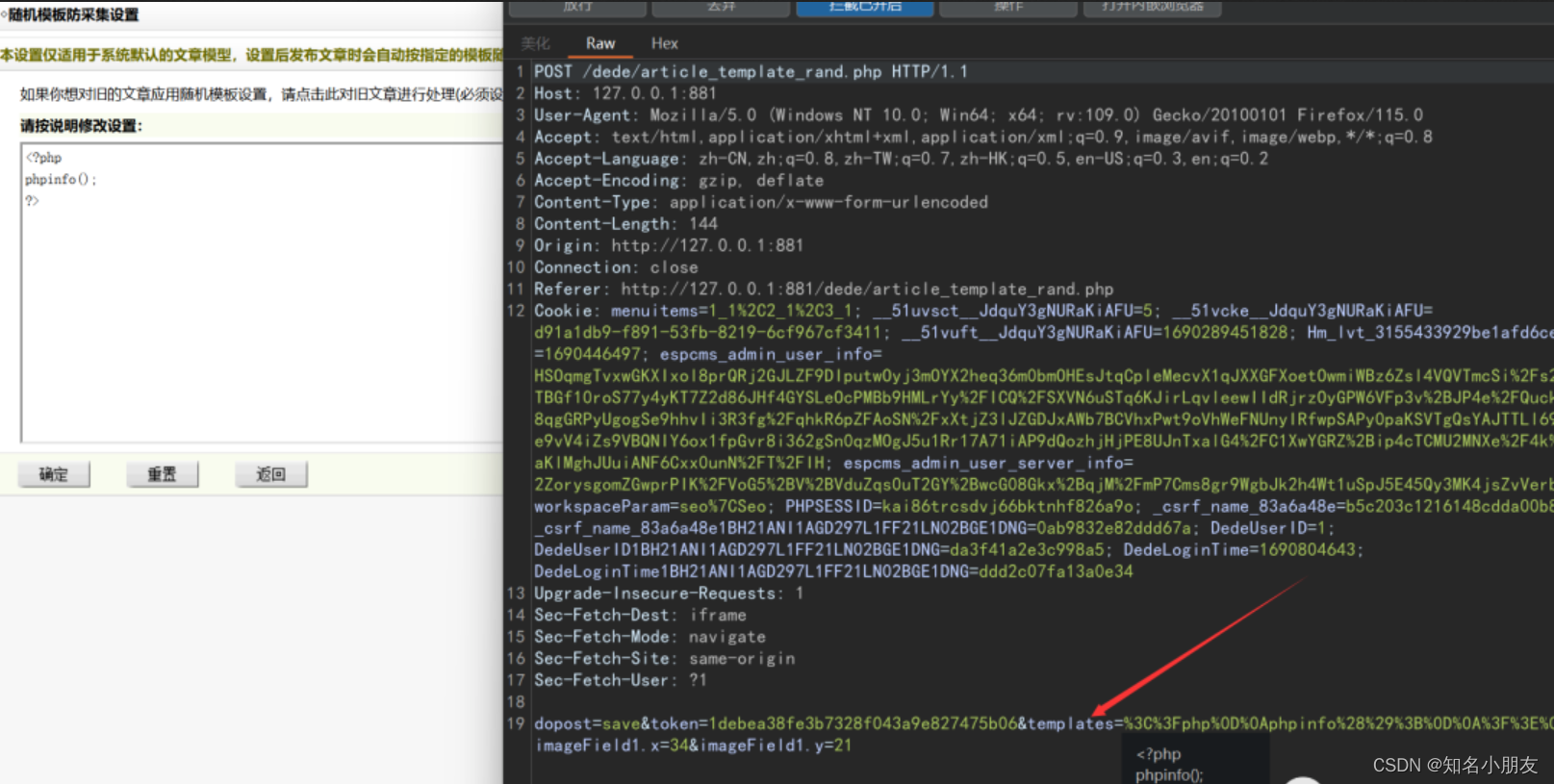
Task: Switch to the Raw tab
Action: (600, 43)
